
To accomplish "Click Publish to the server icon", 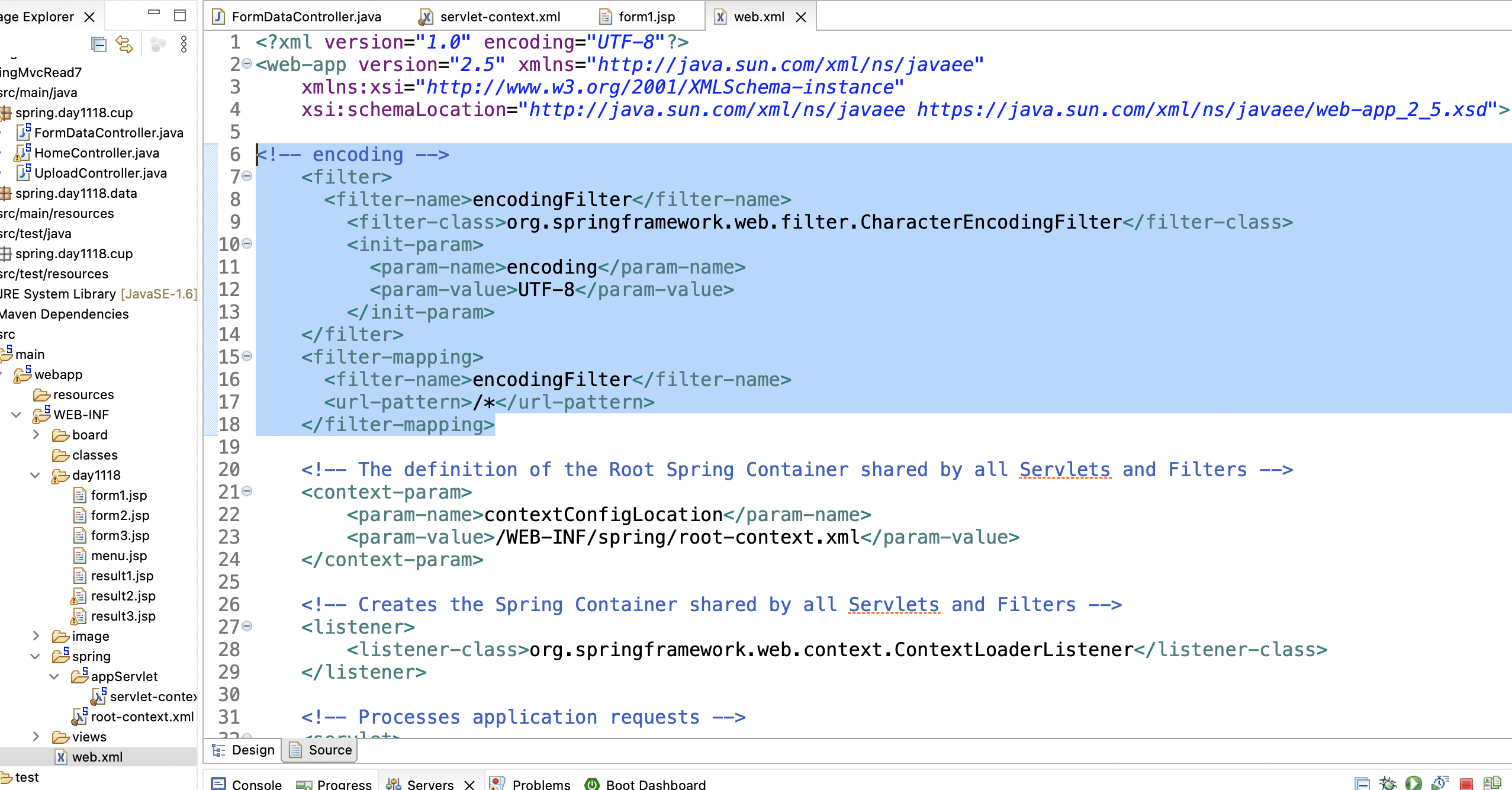I will pyautogui.click(x=1492, y=783).
